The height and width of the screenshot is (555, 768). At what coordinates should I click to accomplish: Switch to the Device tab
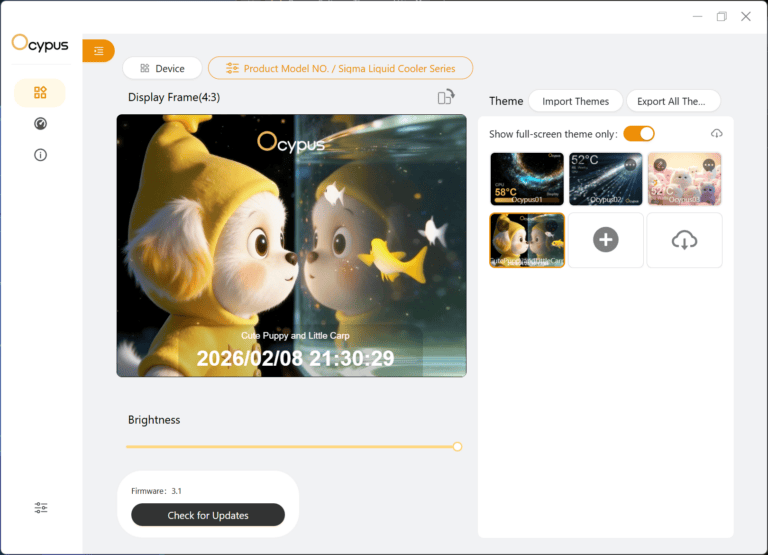click(162, 68)
